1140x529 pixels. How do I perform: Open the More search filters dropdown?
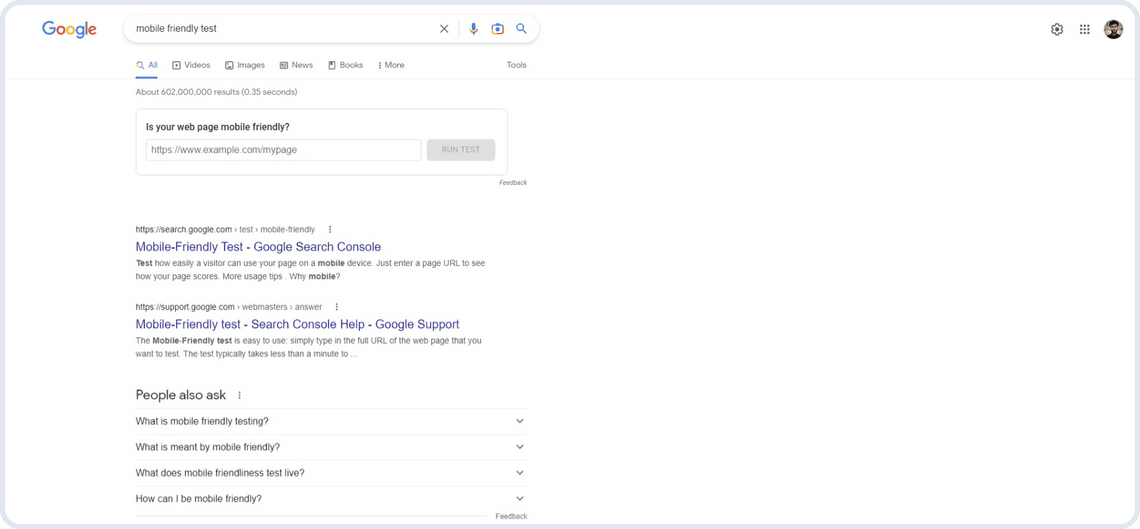pyautogui.click(x=391, y=65)
